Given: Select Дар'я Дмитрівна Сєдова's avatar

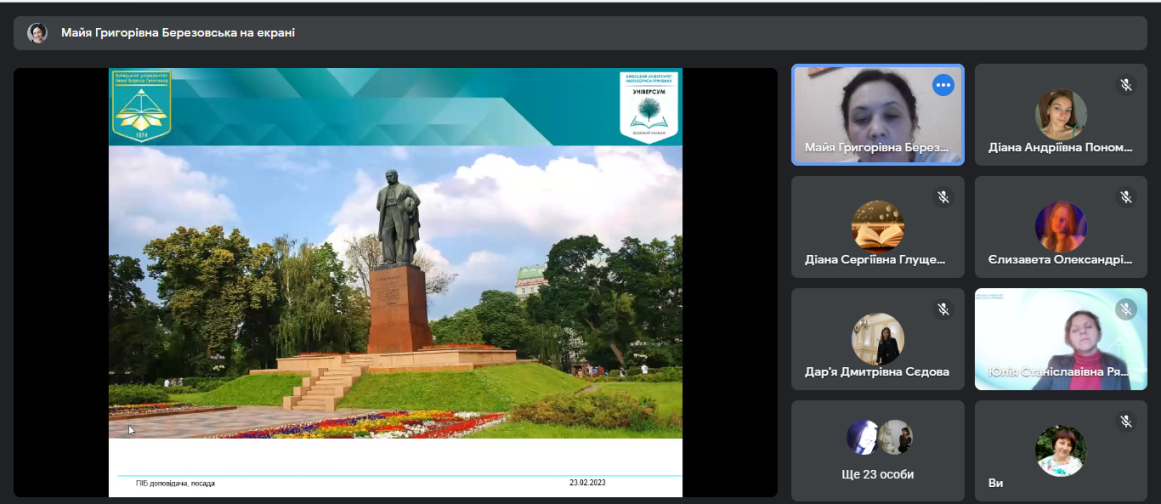Looking at the screenshot, I should click(877, 339).
